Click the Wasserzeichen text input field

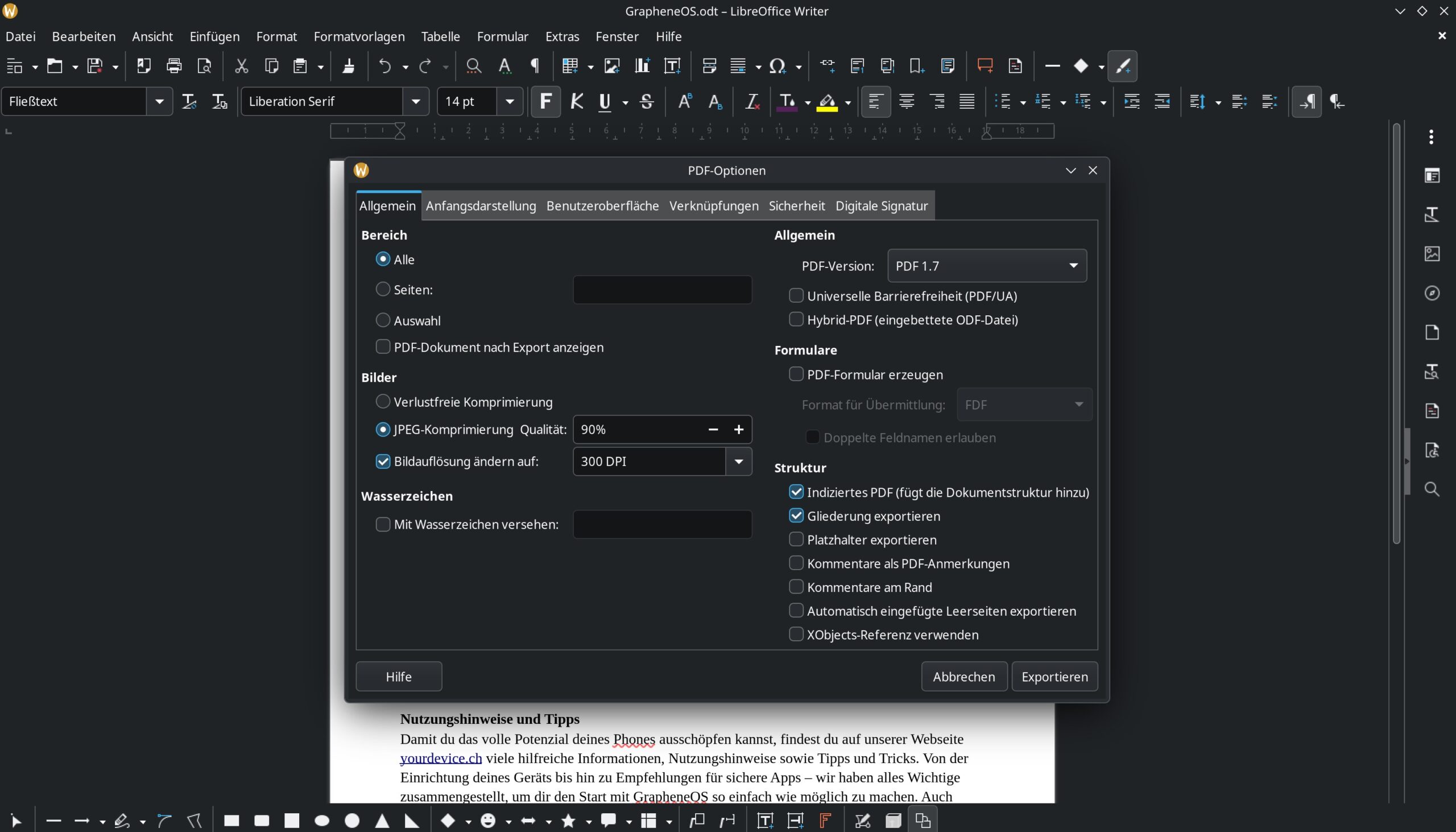coord(662,525)
